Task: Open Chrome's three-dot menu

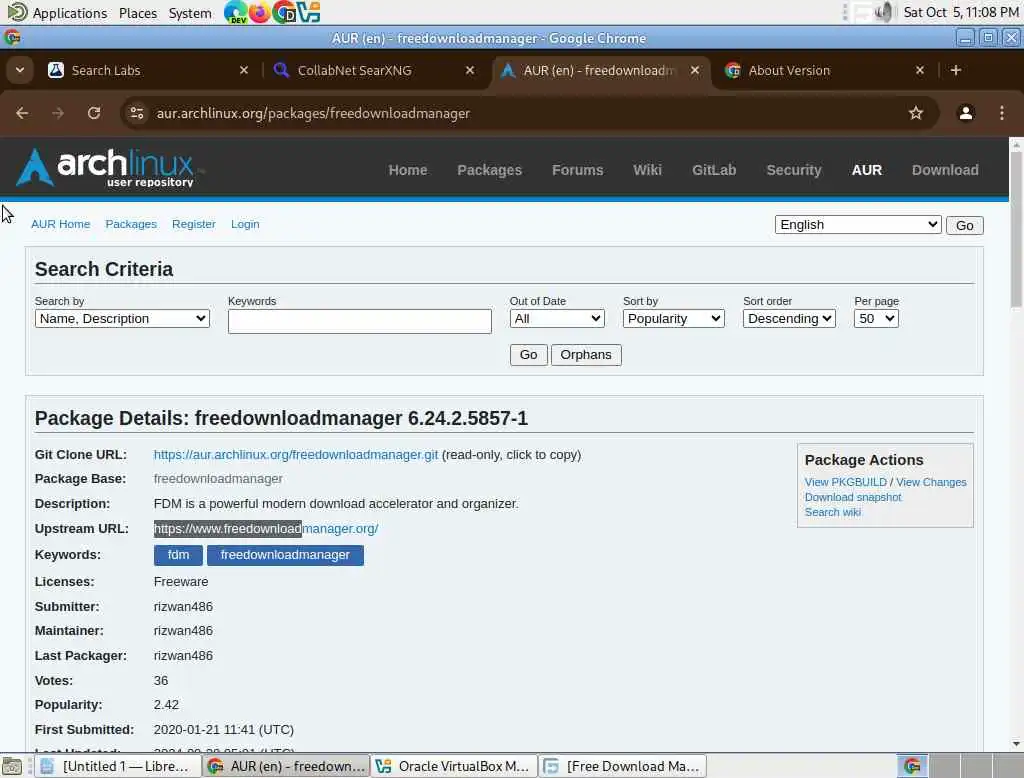Action: point(1002,113)
